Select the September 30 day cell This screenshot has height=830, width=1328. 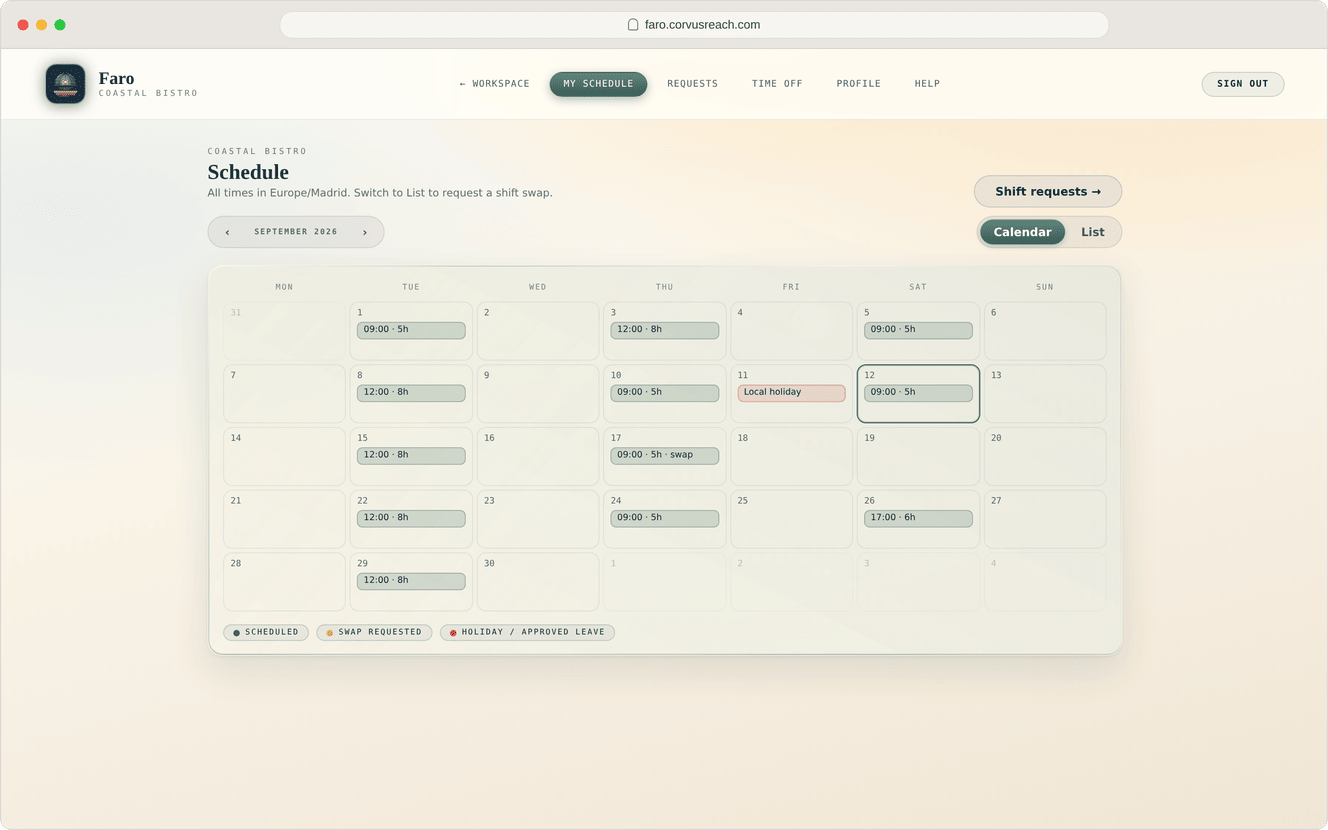tap(538, 582)
